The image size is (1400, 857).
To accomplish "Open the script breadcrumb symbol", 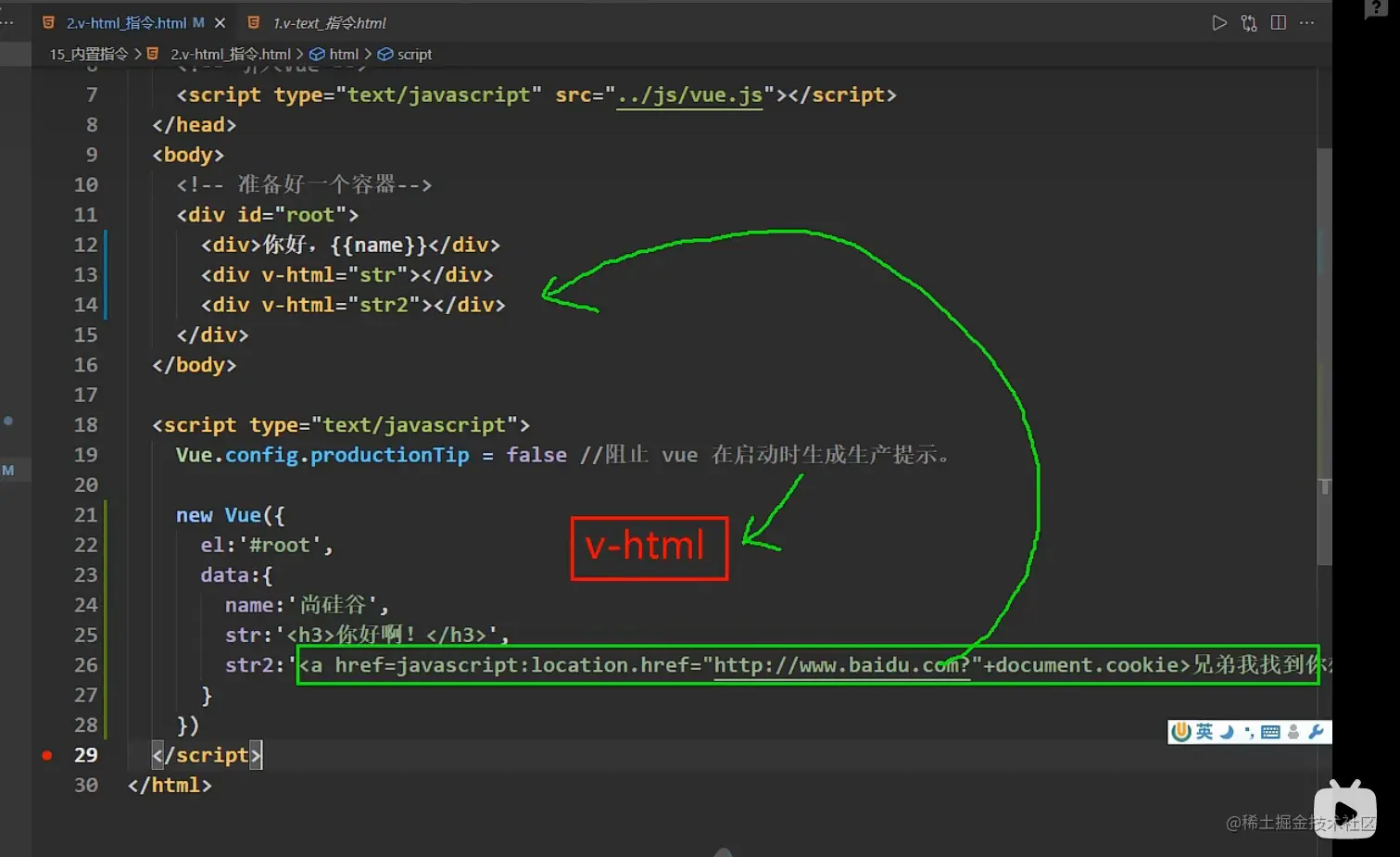I will tap(414, 54).
